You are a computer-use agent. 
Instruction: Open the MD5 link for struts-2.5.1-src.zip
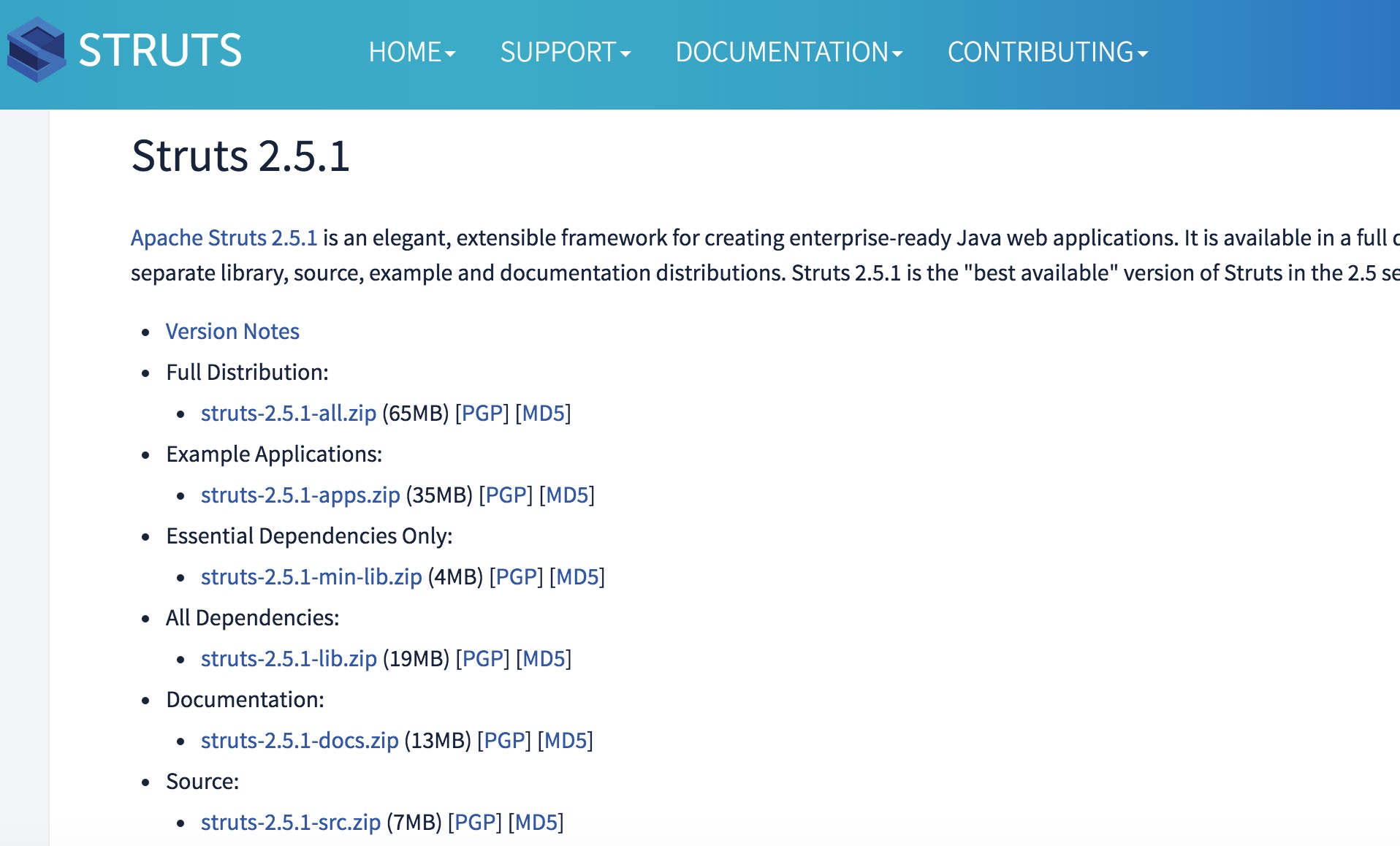coord(536,822)
